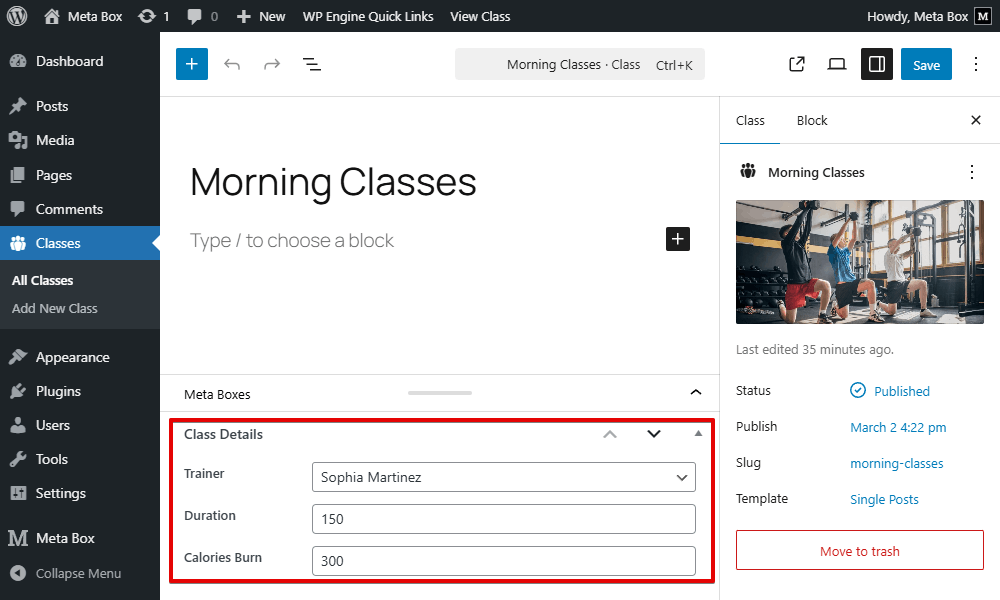Move this class to trash
1000x600 pixels.
860,550
